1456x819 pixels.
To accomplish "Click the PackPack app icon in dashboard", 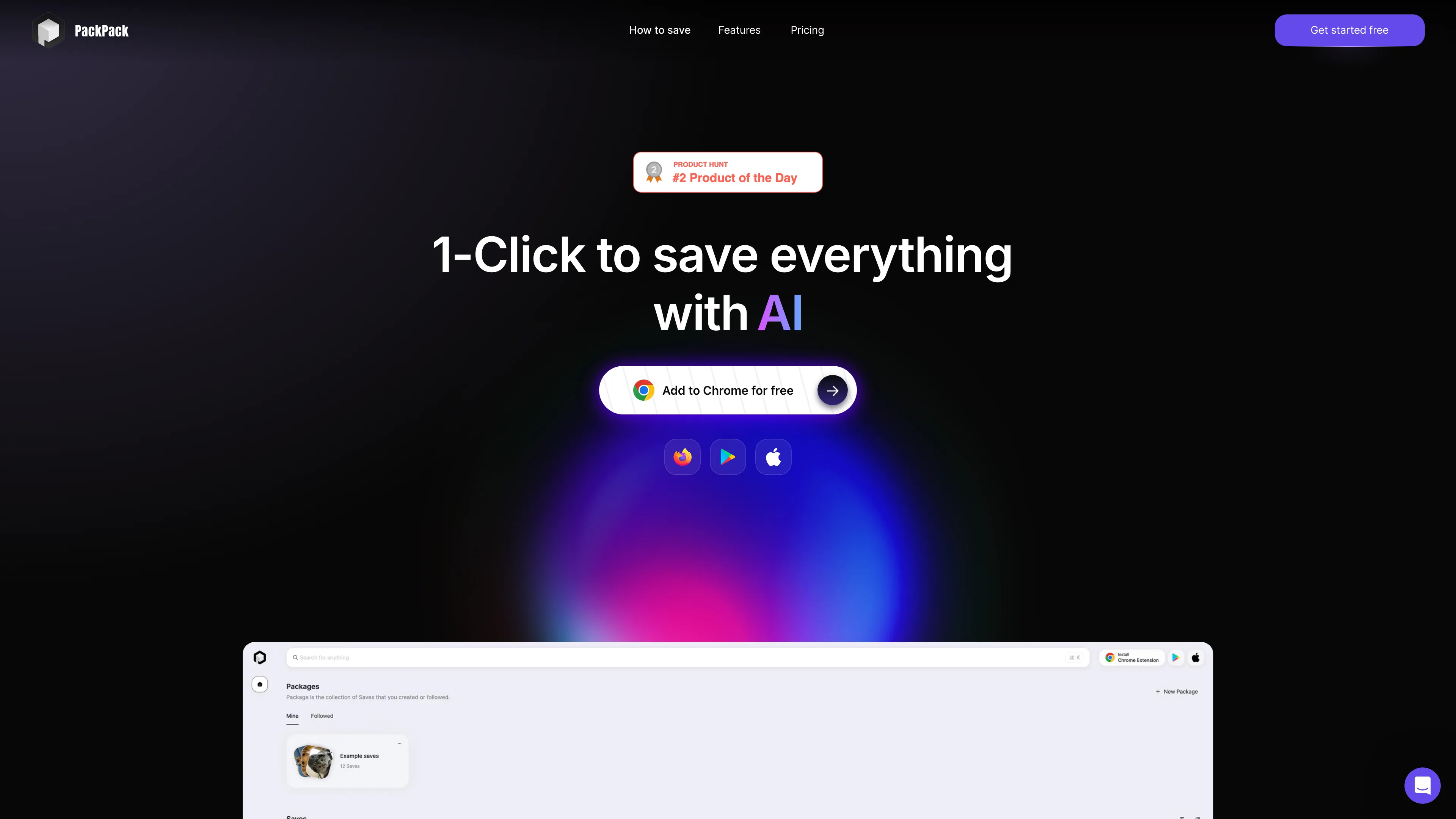I will [x=260, y=657].
